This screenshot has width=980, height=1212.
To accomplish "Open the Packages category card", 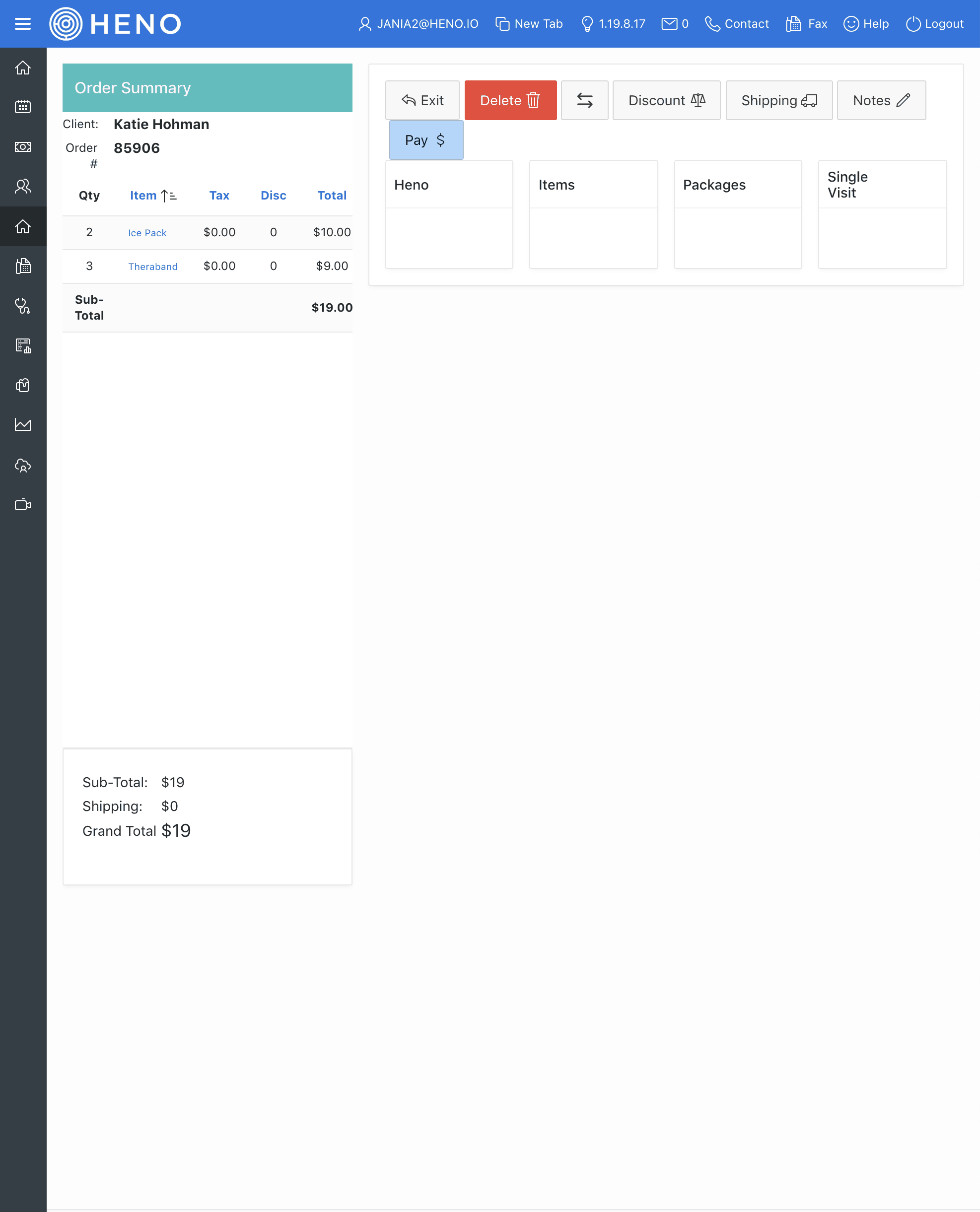I will [738, 214].
